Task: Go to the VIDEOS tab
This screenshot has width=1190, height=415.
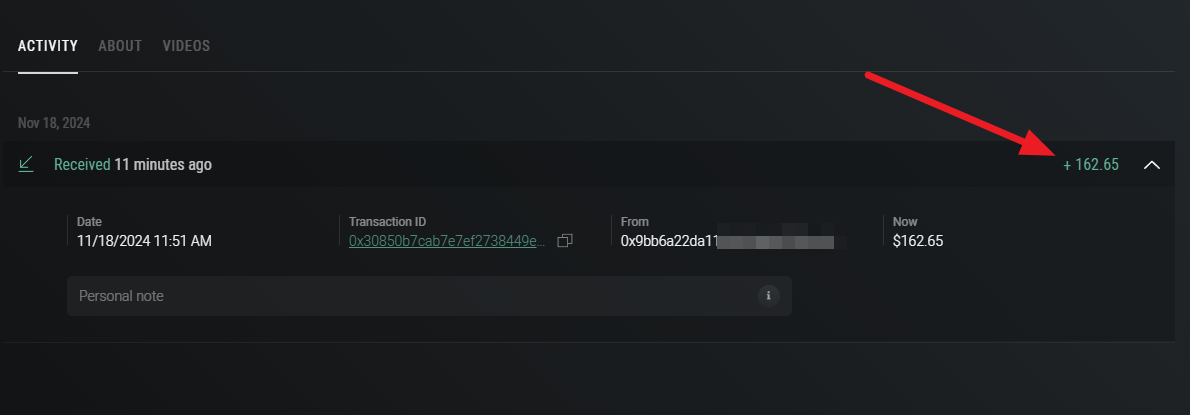Action: pyautogui.click(x=186, y=46)
